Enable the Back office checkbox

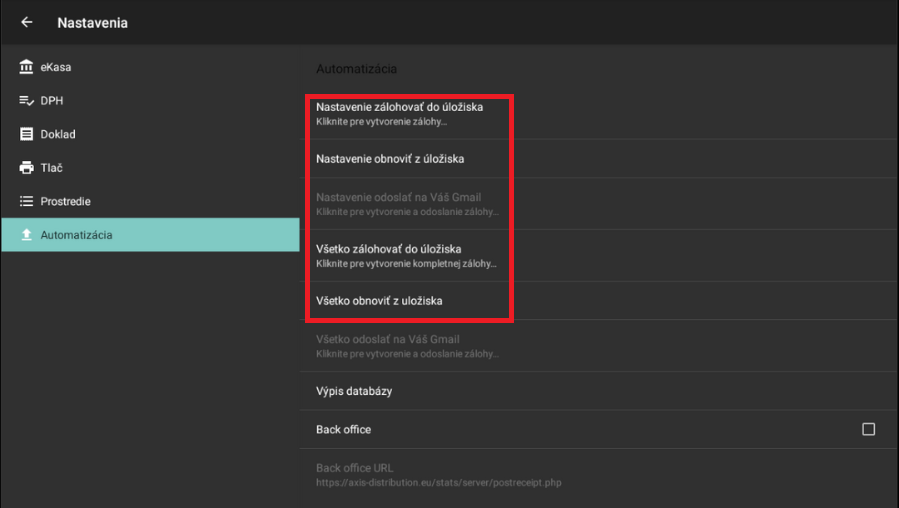[868, 429]
